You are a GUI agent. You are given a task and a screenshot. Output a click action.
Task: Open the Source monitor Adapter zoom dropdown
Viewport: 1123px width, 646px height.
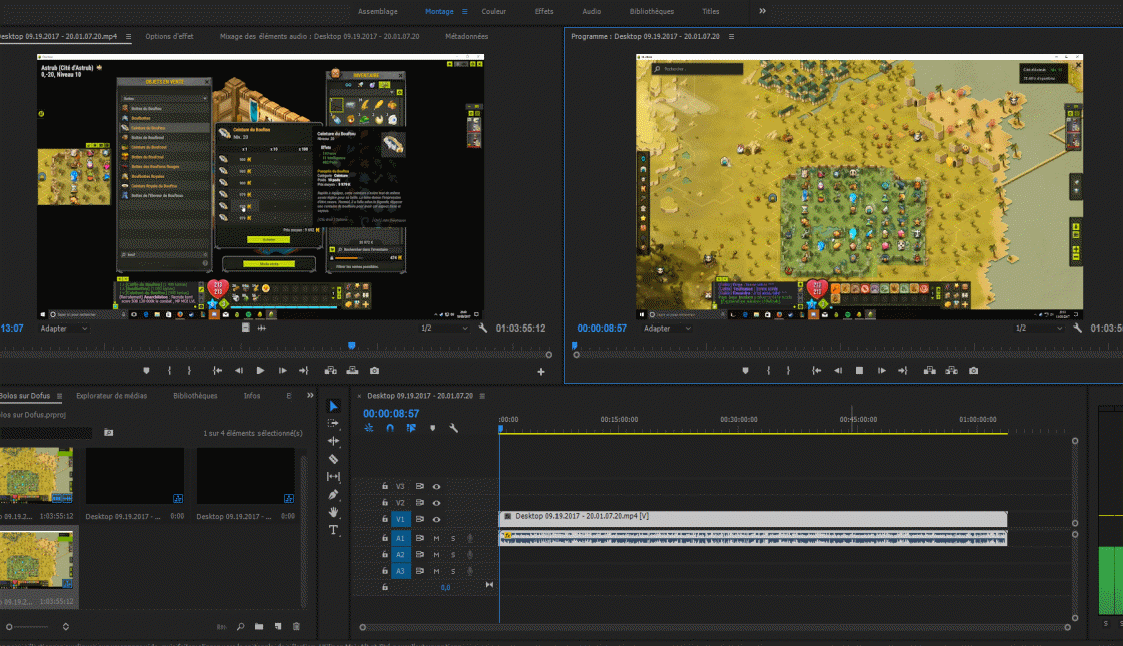point(64,329)
